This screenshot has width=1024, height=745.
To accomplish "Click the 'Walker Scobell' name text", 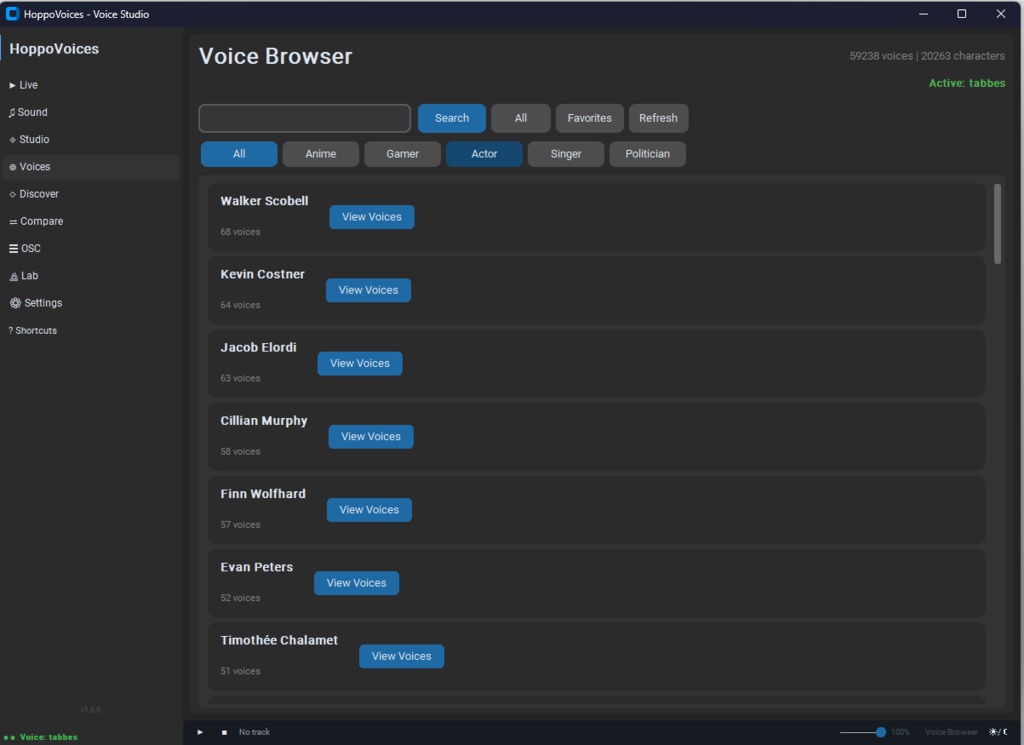I will coord(264,201).
